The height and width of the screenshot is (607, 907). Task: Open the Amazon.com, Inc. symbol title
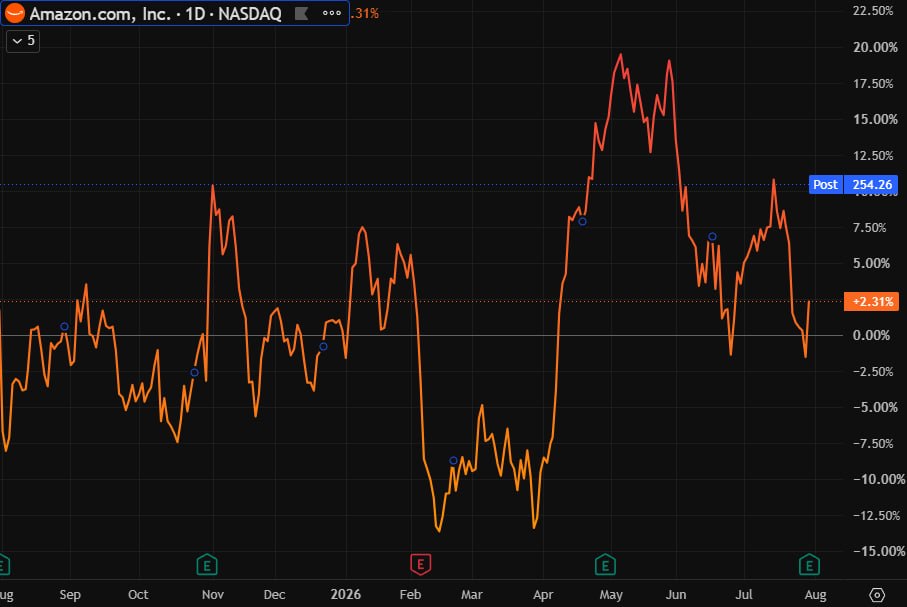click(155, 13)
